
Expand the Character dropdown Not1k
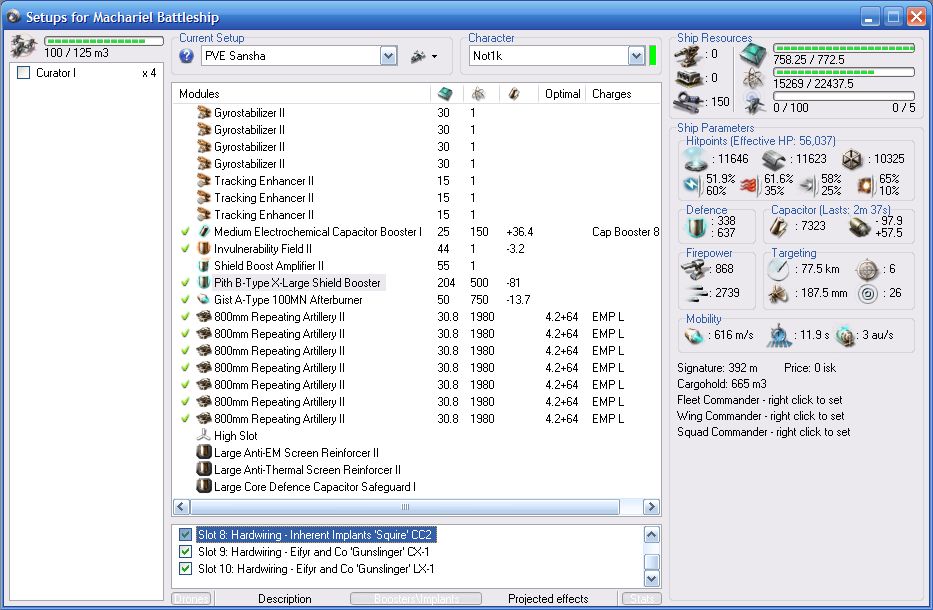coord(636,56)
